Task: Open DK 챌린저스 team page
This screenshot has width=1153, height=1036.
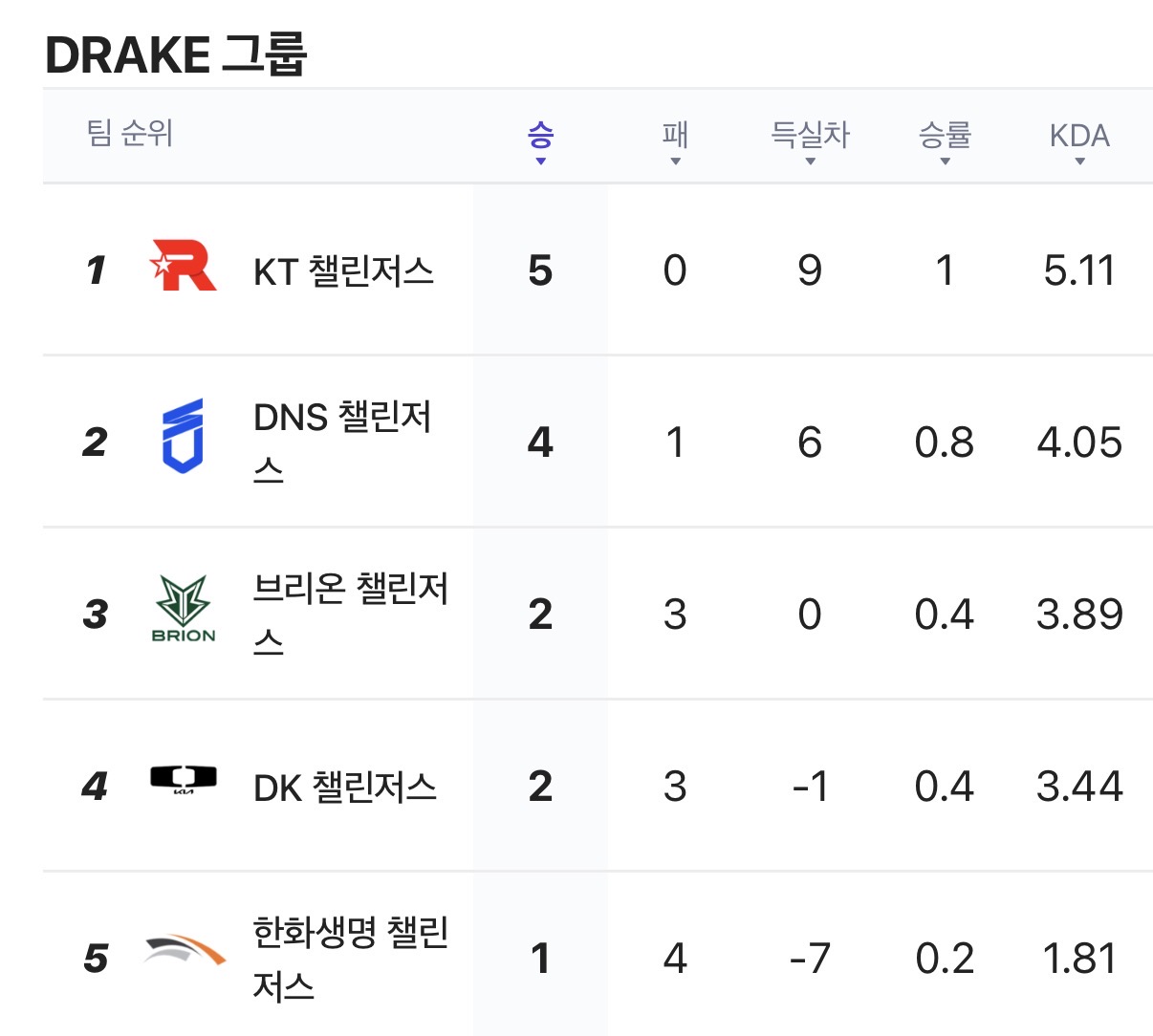Action: (345, 788)
